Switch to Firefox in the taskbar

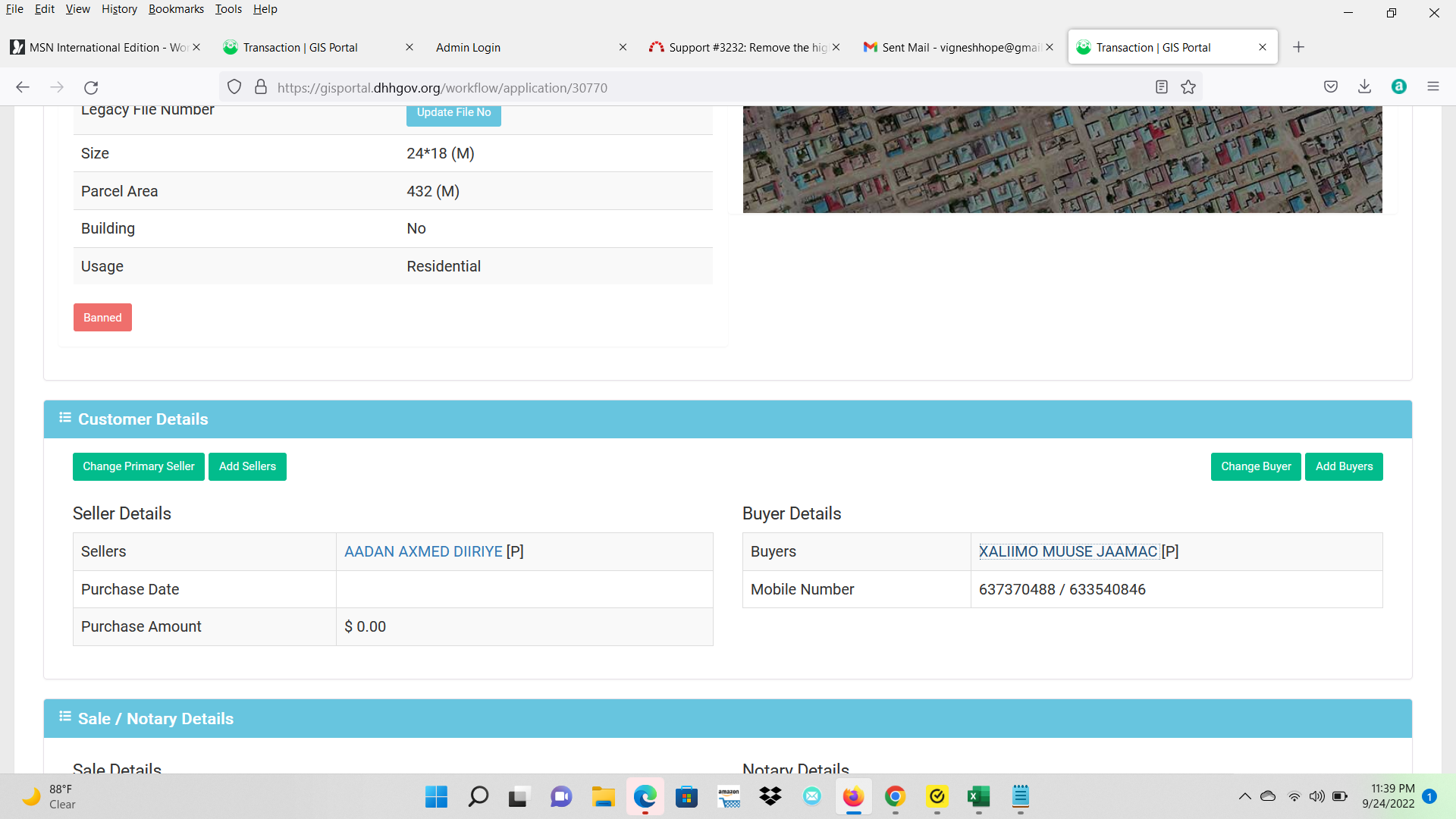coord(853,796)
